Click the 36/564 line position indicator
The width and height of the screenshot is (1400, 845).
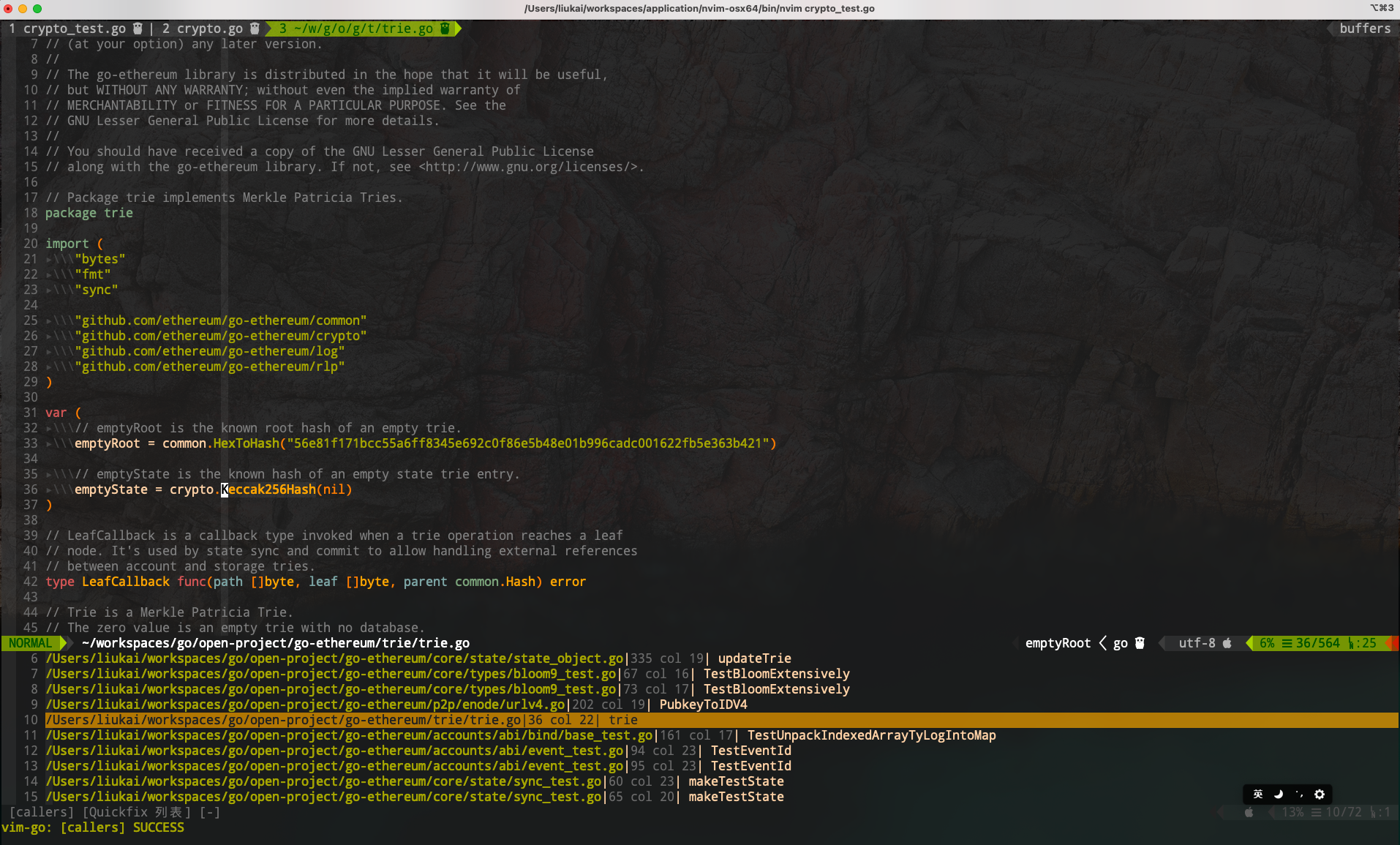pyautogui.click(x=1317, y=643)
